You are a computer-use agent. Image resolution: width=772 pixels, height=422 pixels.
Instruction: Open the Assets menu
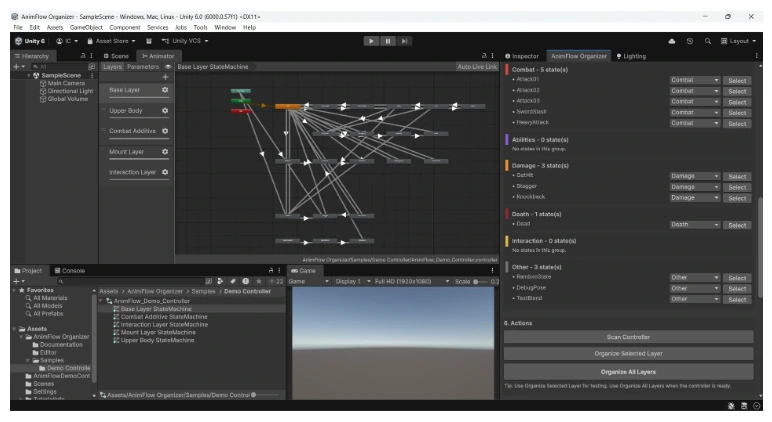[x=55, y=28]
